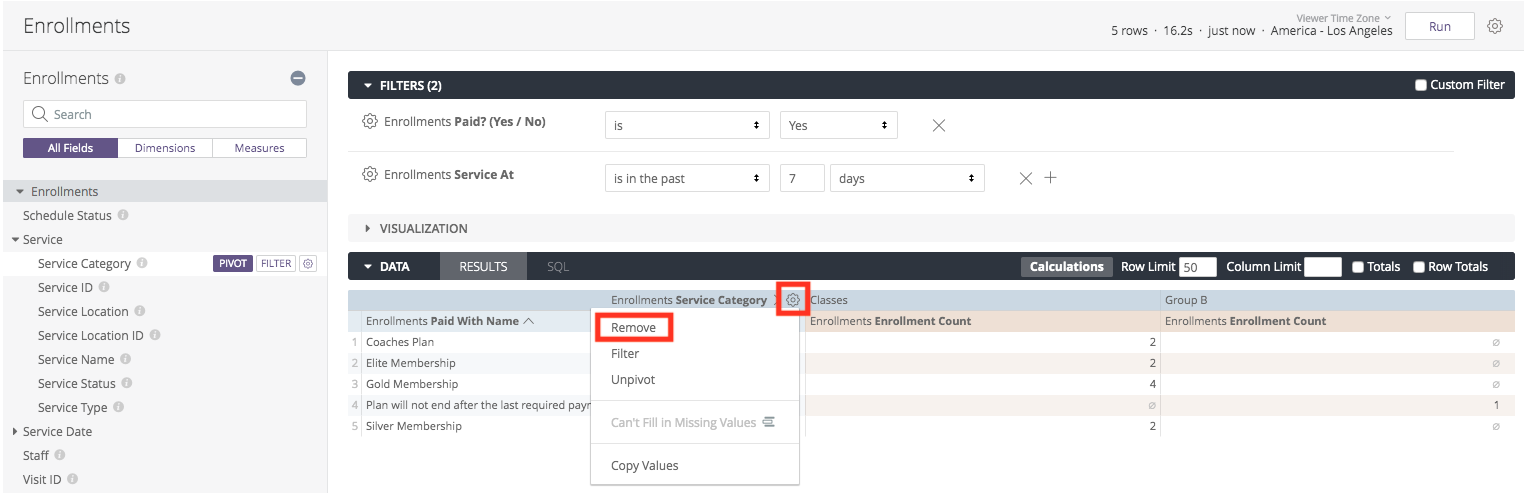The width and height of the screenshot is (1524, 493).
Task: Open gear settings for Service At filter
Action: coord(369,174)
